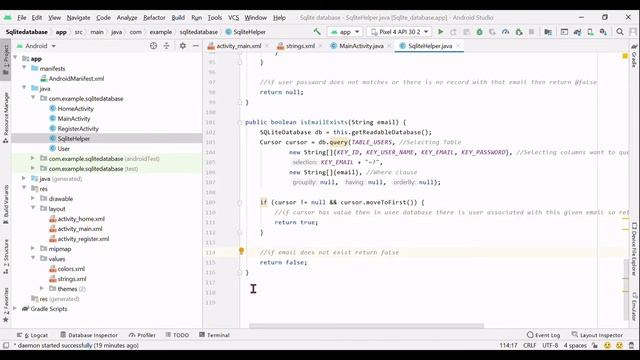The image size is (640, 360).
Task: Open the Event Log
Action: (544, 335)
